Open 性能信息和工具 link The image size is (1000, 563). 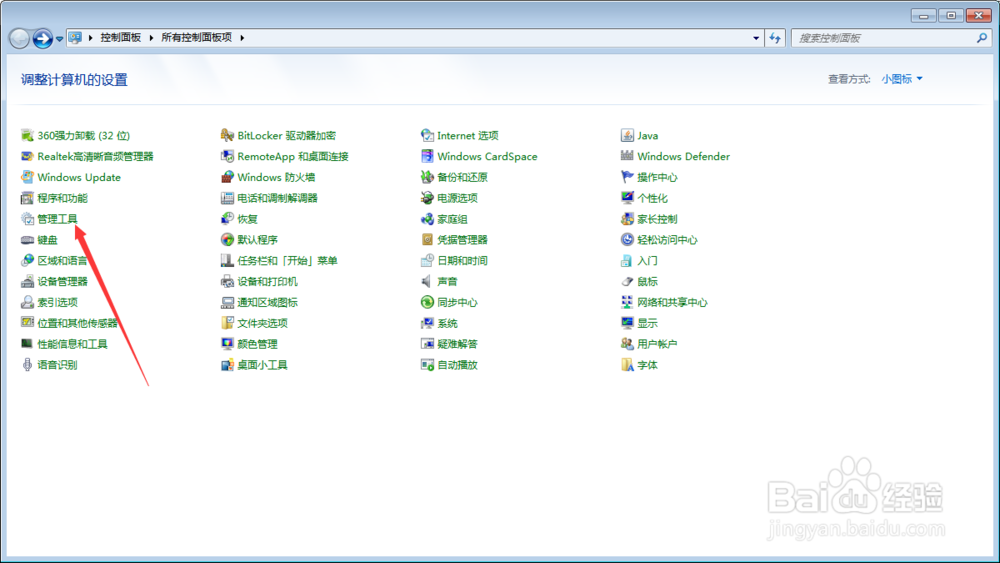72,344
